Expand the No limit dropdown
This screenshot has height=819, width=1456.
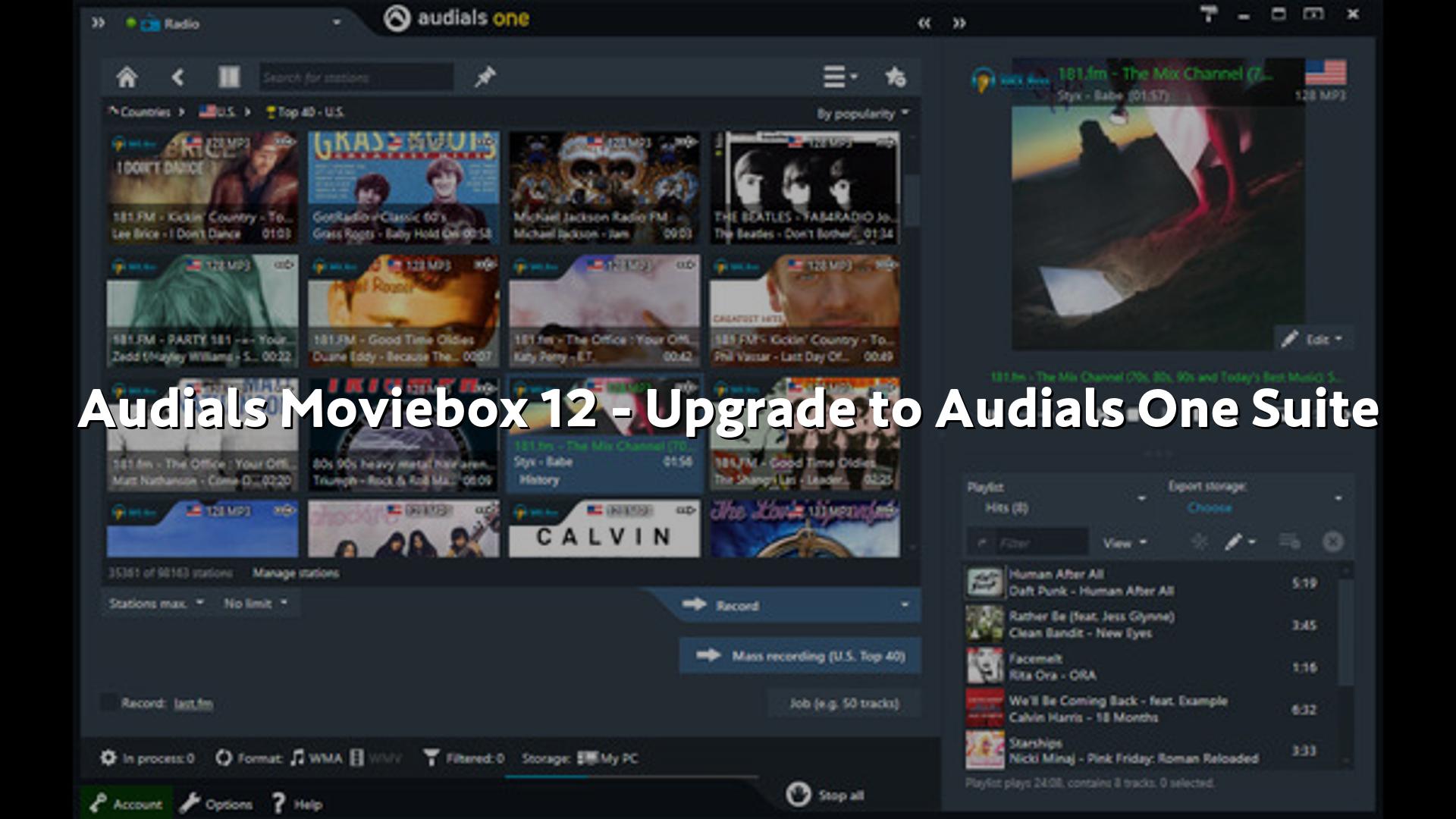pos(255,604)
